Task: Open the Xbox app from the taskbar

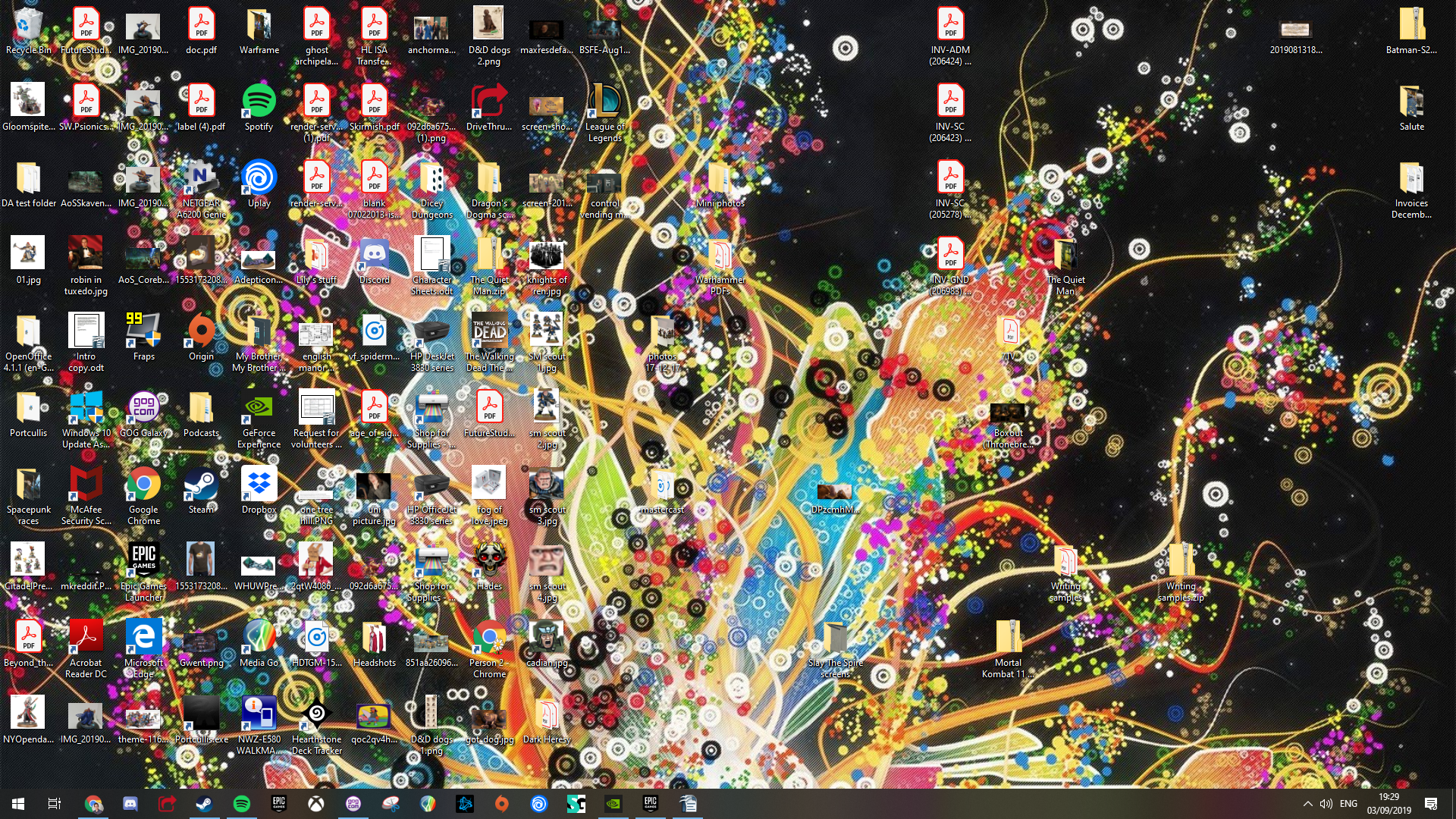Action: pyautogui.click(x=315, y=804)
